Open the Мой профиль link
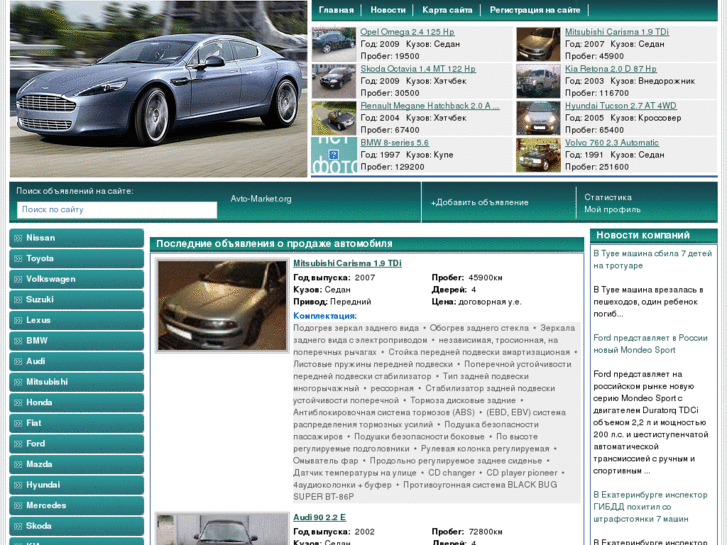 coord(612,209)
